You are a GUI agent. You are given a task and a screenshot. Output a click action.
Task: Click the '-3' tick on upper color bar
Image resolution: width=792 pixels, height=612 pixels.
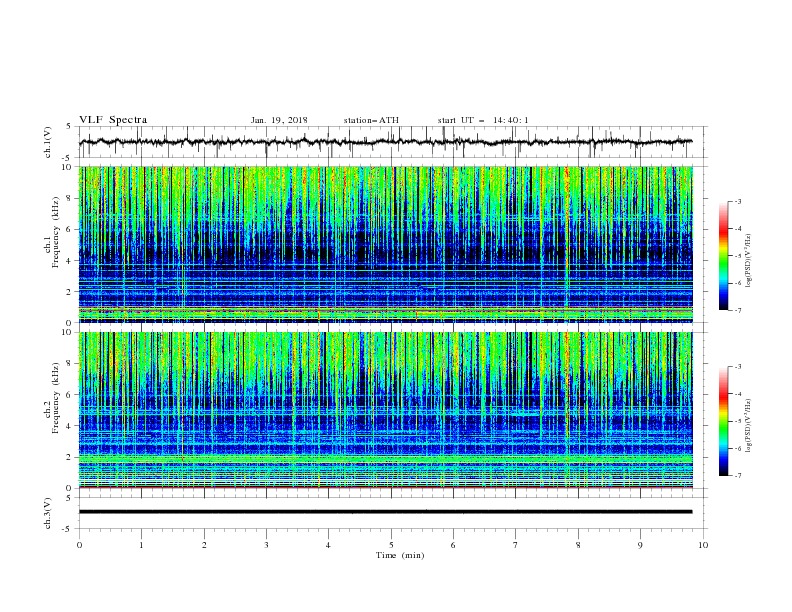(737, 201)
